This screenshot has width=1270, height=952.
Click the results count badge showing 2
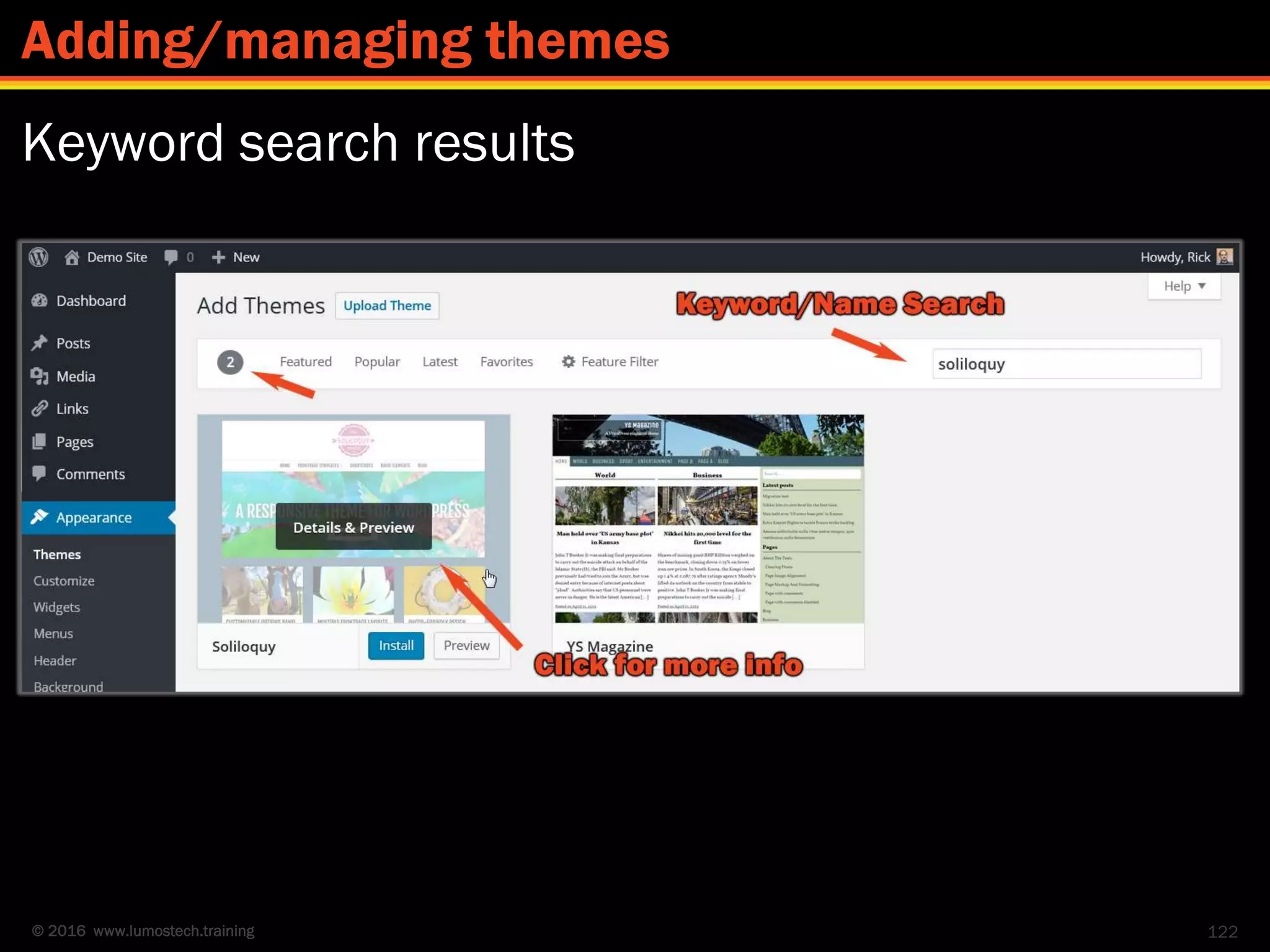click(x=230, y=363)
